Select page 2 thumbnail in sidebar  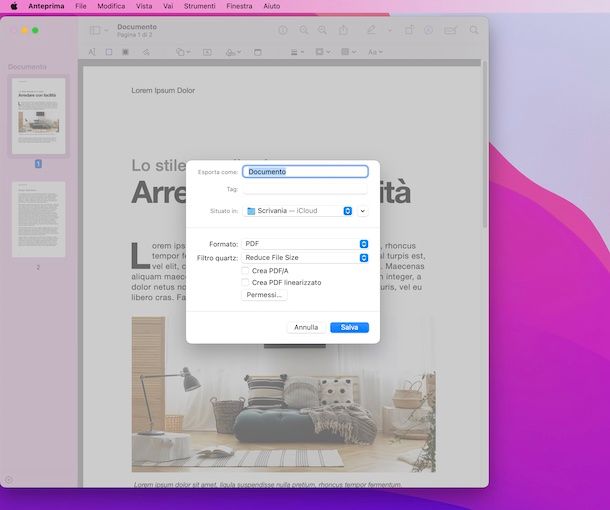coord(38,219)
